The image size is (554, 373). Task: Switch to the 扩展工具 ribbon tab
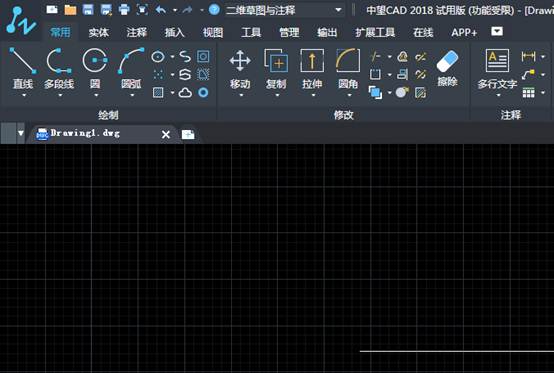click(x=375, y=33)
